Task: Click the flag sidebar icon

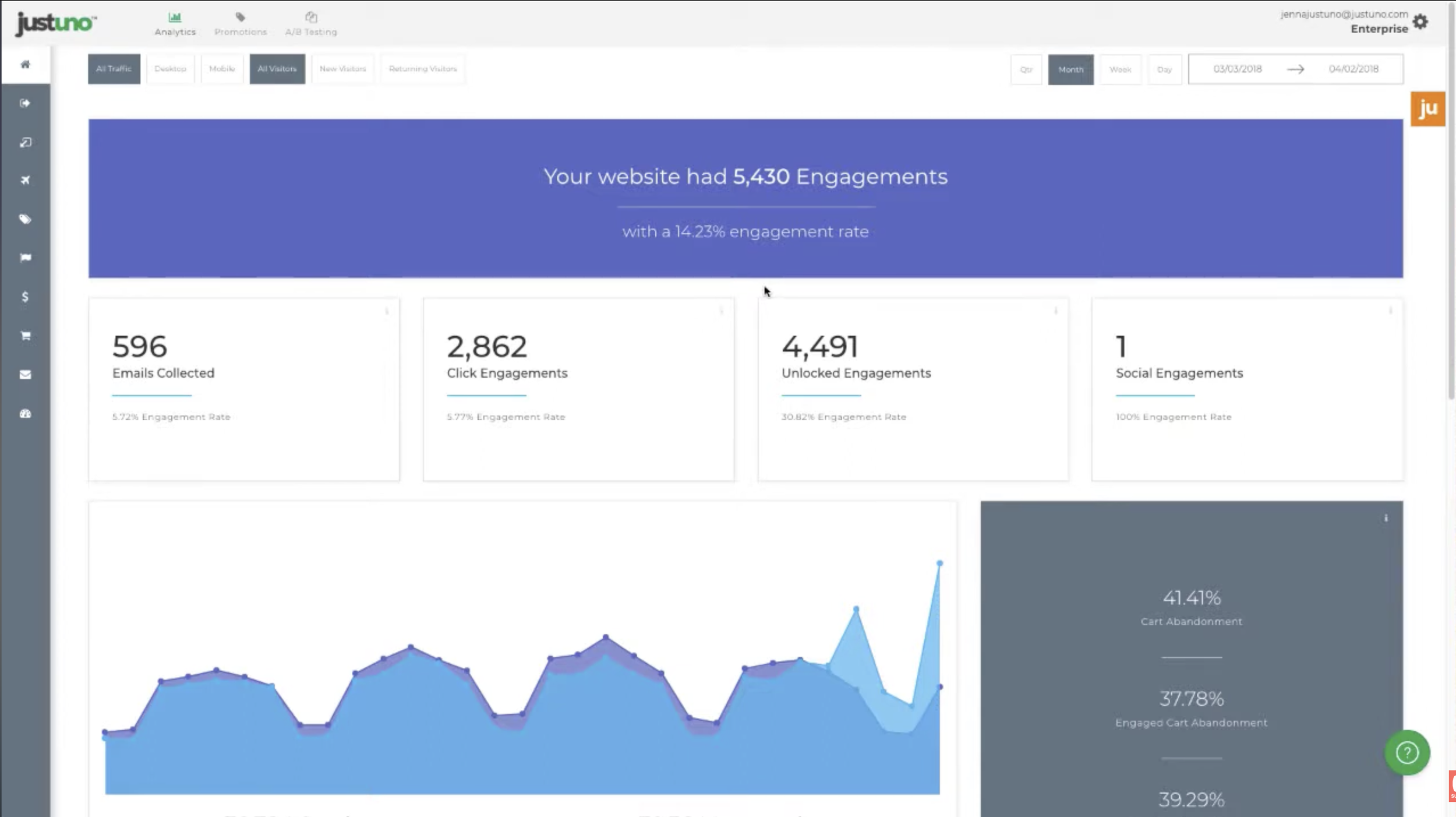Action: point(25,258)
